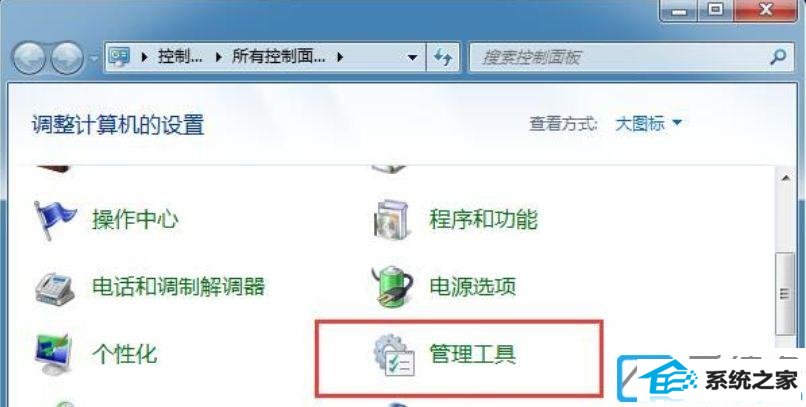Open the 管理工具 link

click(x=472, y=355)
